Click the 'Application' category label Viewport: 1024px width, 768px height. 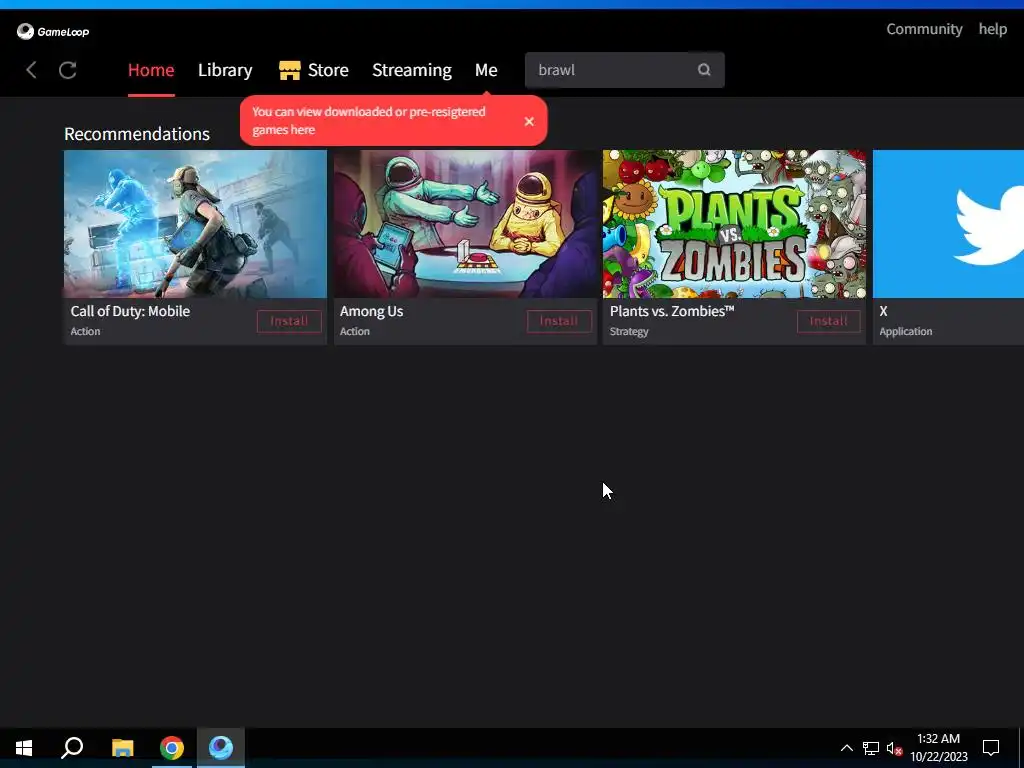click(x=905, y=332)
